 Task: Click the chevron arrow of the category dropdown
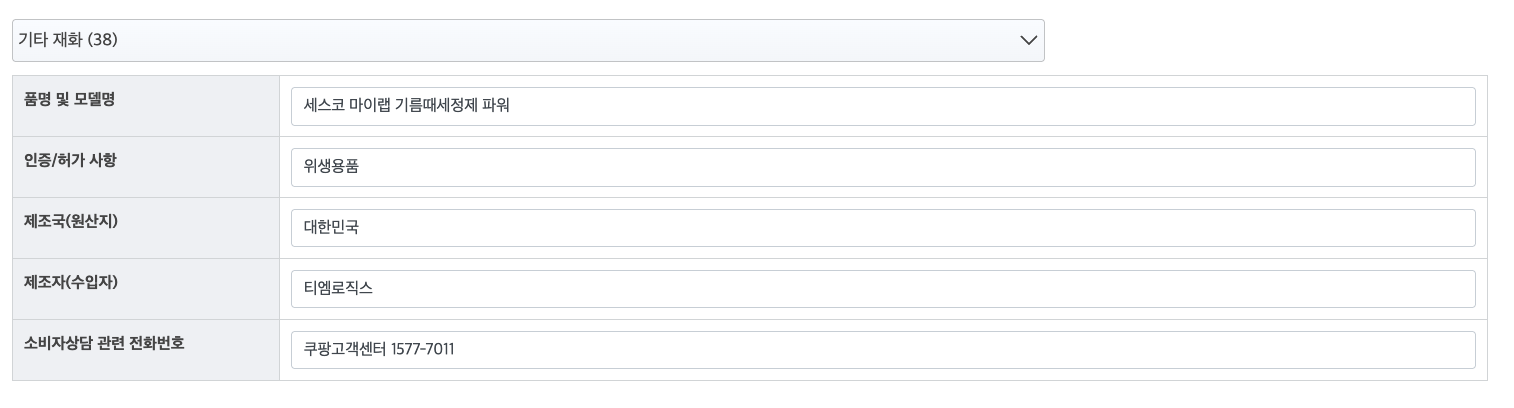tap(1028, 40)
